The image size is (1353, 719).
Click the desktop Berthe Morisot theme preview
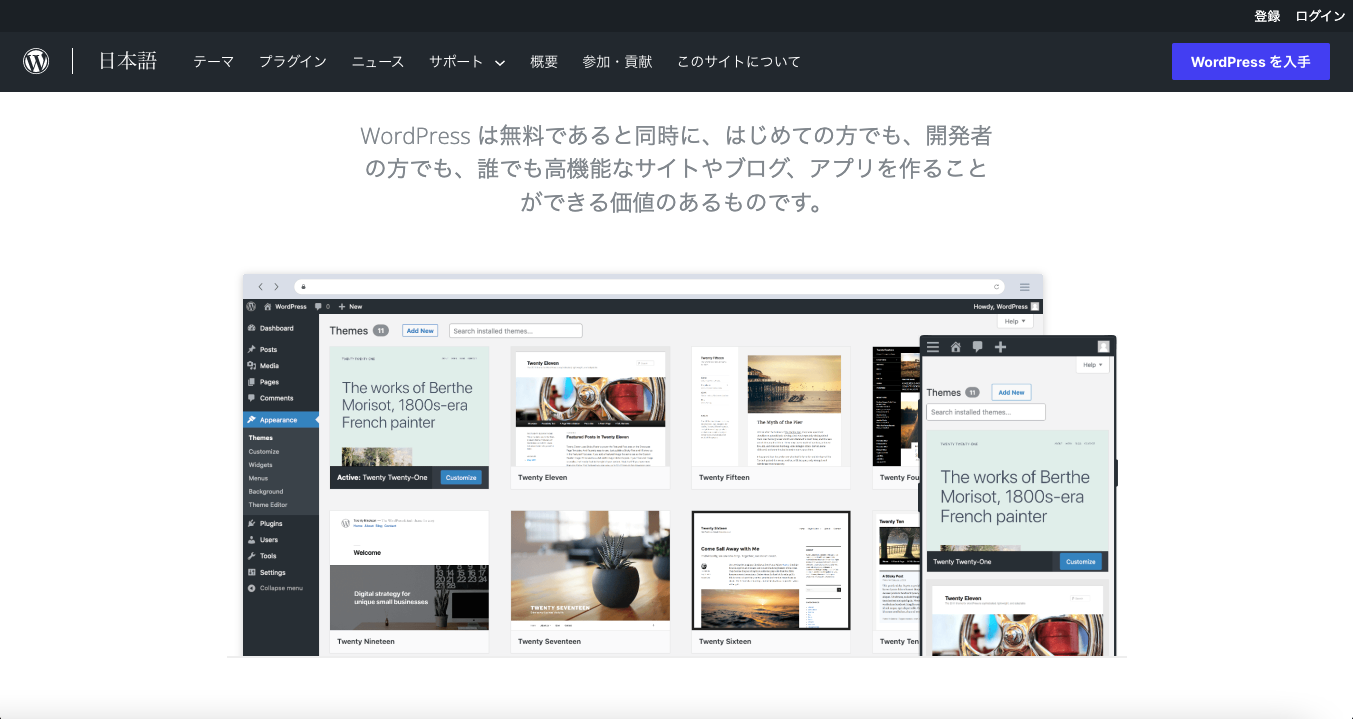[x=409, y=407]
